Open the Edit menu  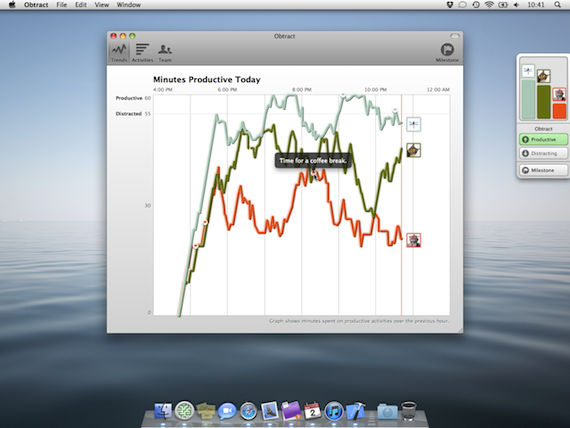pos(81,5)
